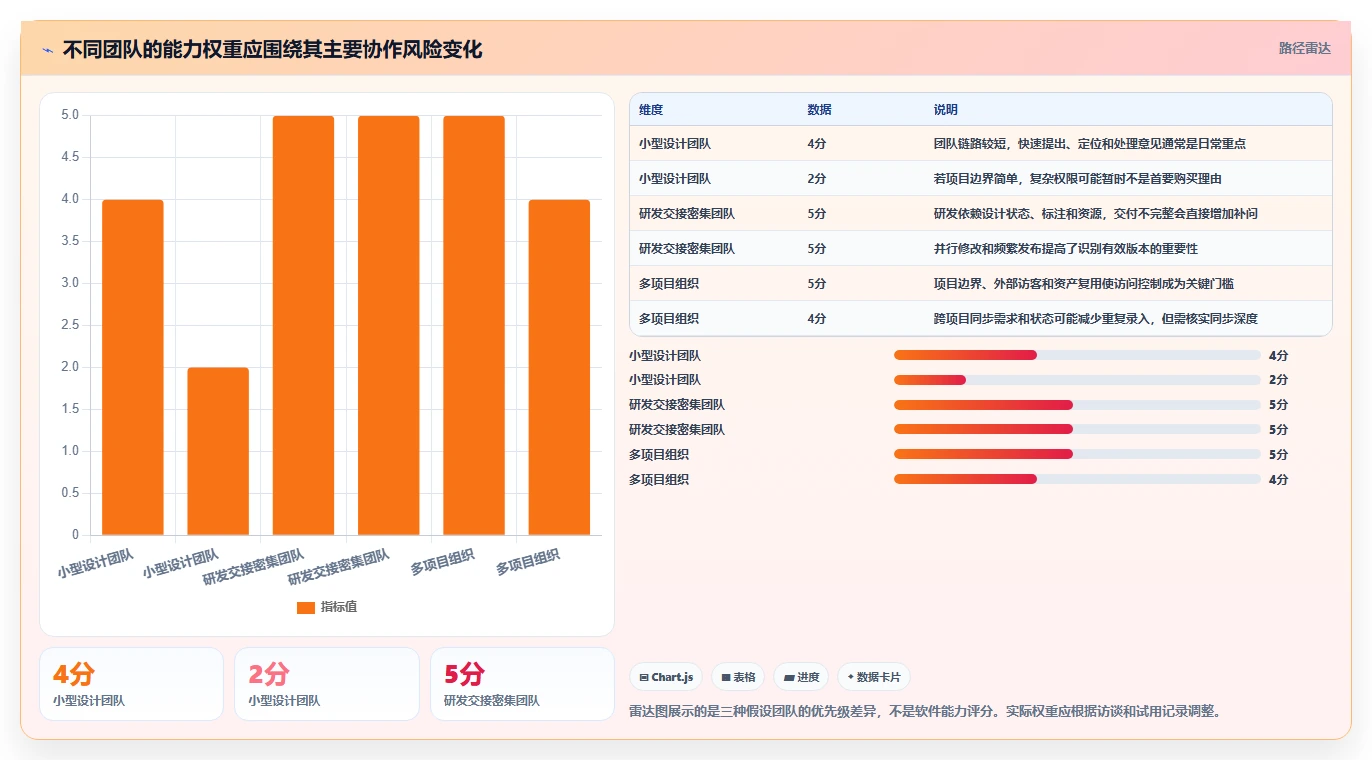Viewport: 1372px width, 760px height.
Task: Select the 进度 chip
Action: pos(801,677)
